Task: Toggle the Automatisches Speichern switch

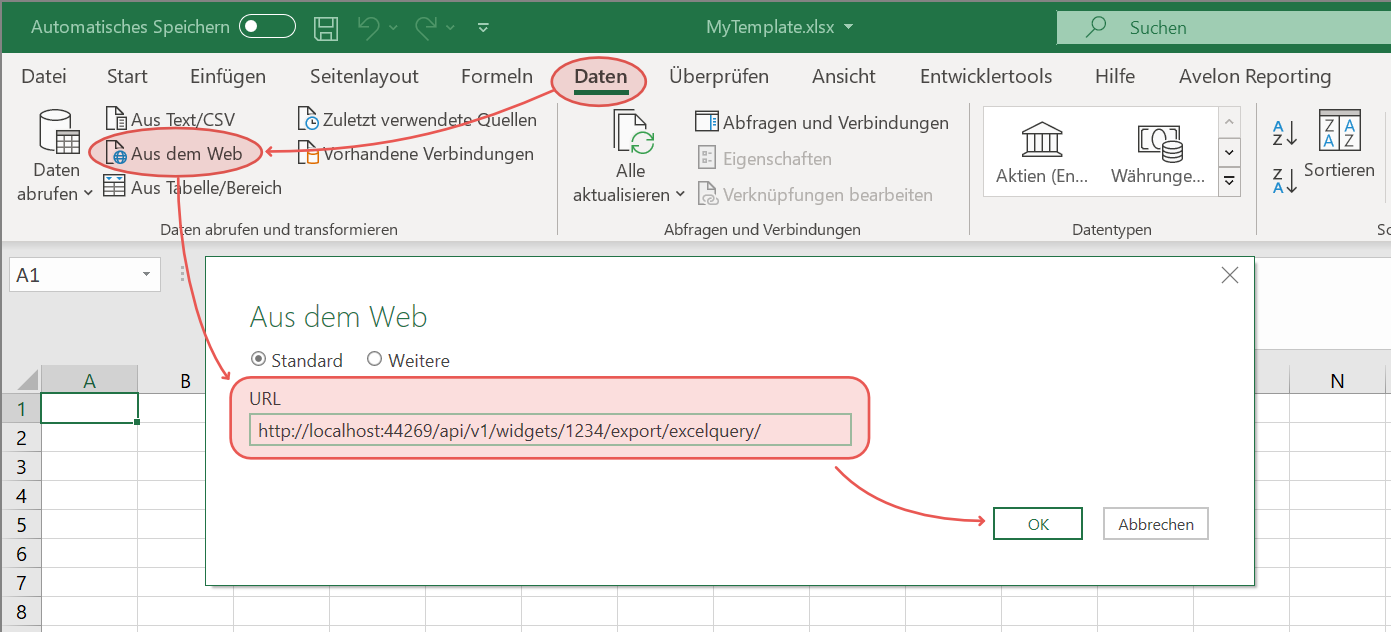Action: pyautogui.click(x=268, y=27)
